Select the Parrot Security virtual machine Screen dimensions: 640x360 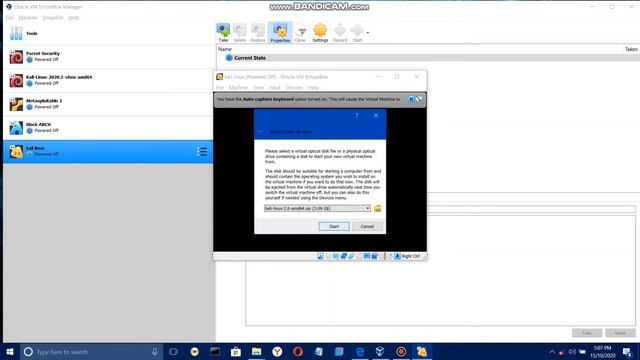[108, 57]
